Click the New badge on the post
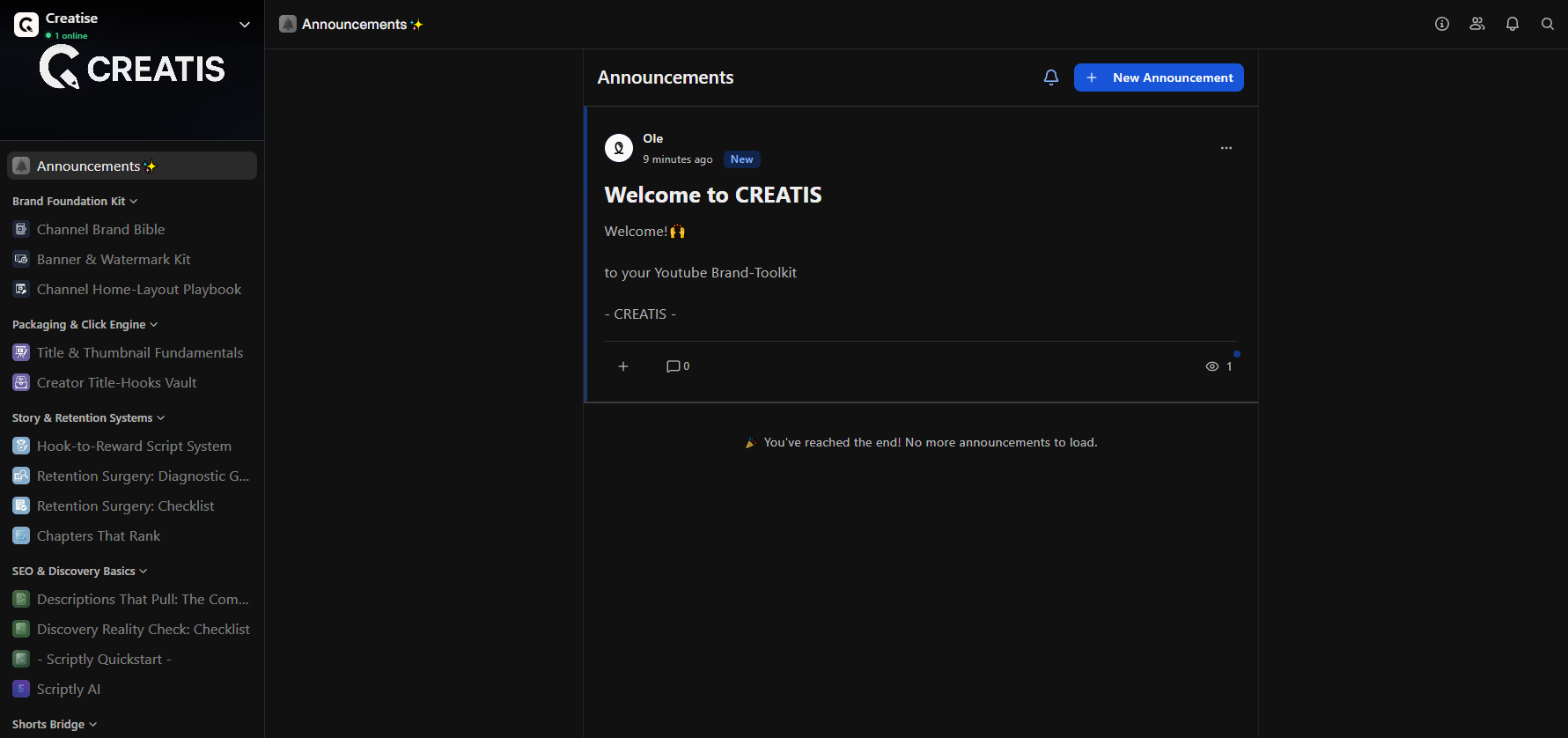The width and height of the screenshot is (1568, 738). tap(742, 159)
